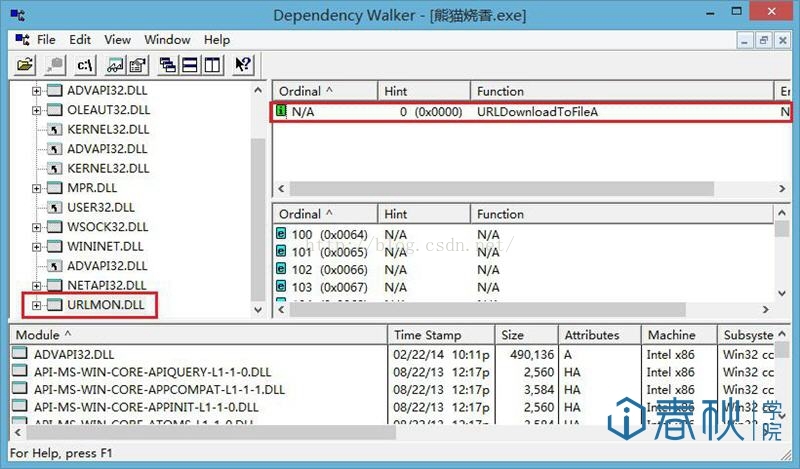Viewport: 800px width, 469px height.
Task: Click the module icon next to MPR.DLL
Action: point(55,188)
